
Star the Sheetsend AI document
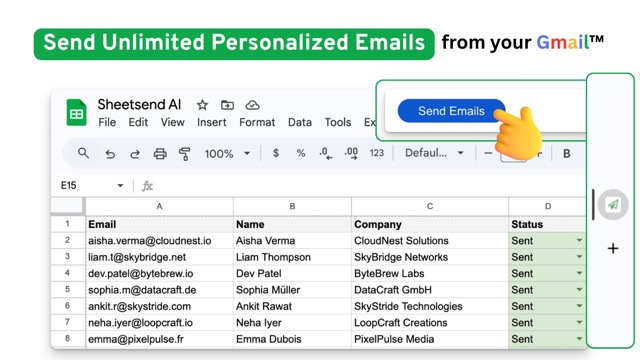click(202, 105)
